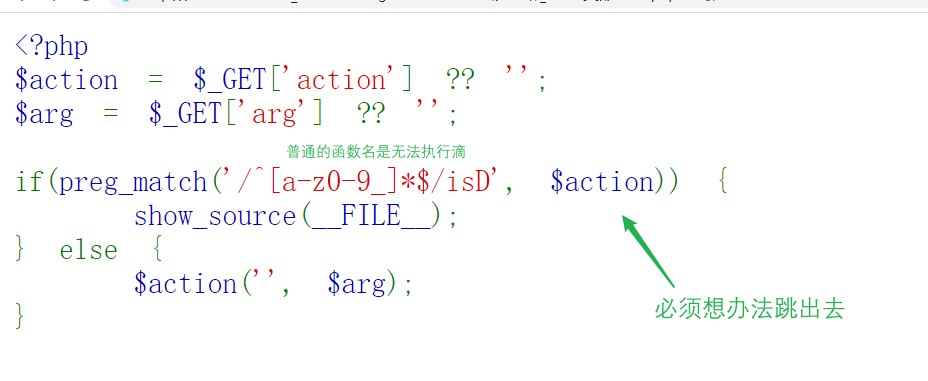The height and width of the screenshot is (381, 928).
Task: Click $action inside the preg_match call
Action: coord(602,182)
